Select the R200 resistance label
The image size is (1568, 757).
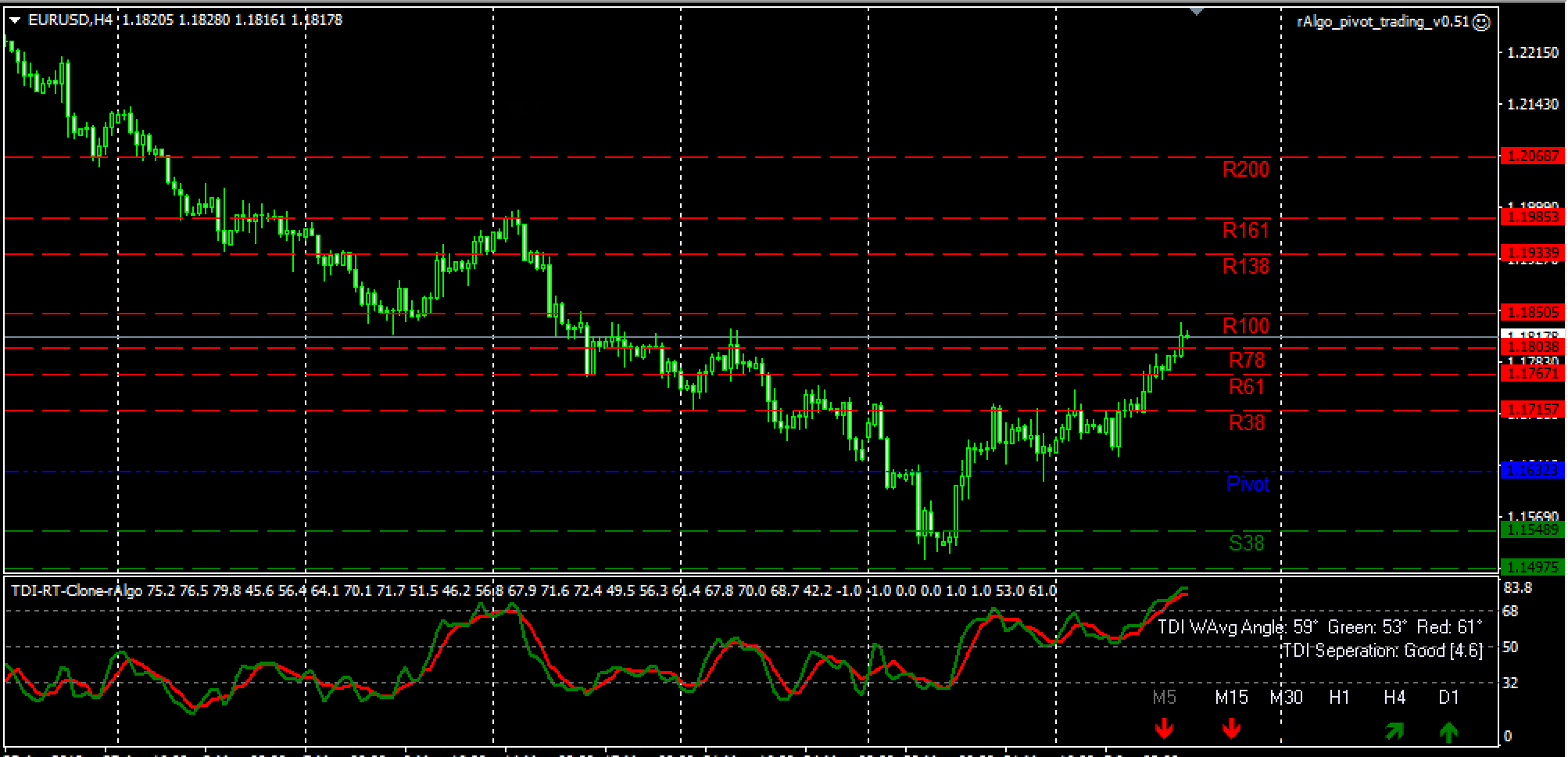pyautogui.click(x=1246, y=170)
